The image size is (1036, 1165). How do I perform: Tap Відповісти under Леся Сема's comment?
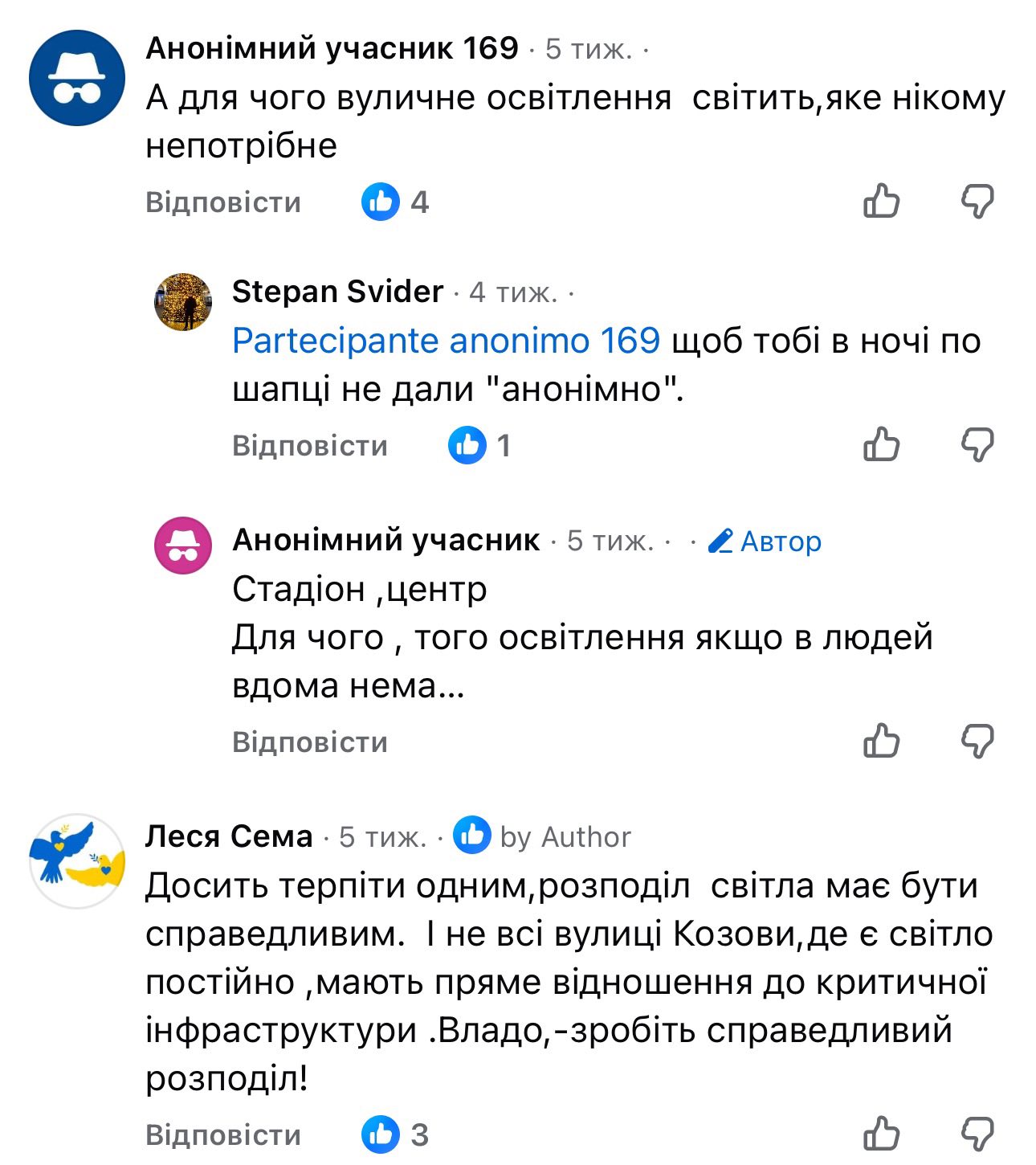click(x=223, y=1135)
